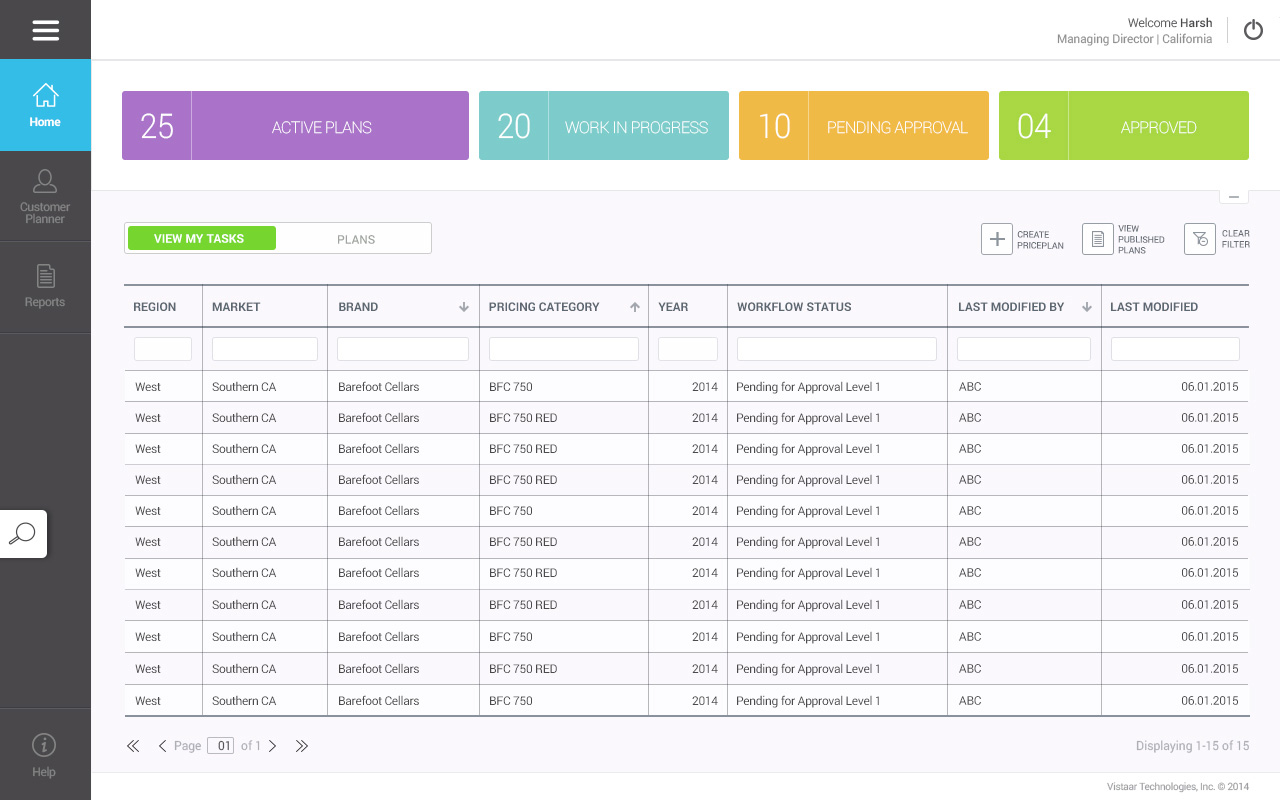This screenshot has height=800, width=1280.
Task: Switch to View My Tasks toggle
Action: pyautogui.click(x=200, y=239)
